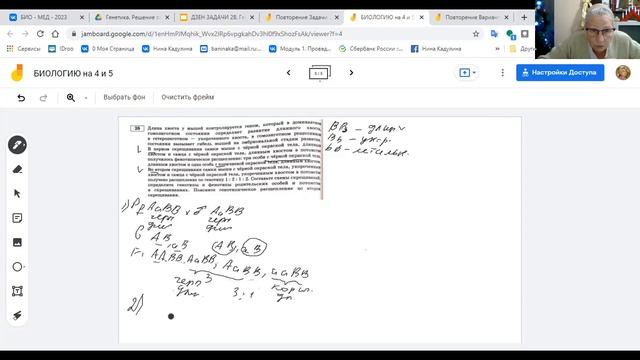Open the Моя Страница bookmark
Viewport: 640px width, 360px height.
[x=108, y=49]
